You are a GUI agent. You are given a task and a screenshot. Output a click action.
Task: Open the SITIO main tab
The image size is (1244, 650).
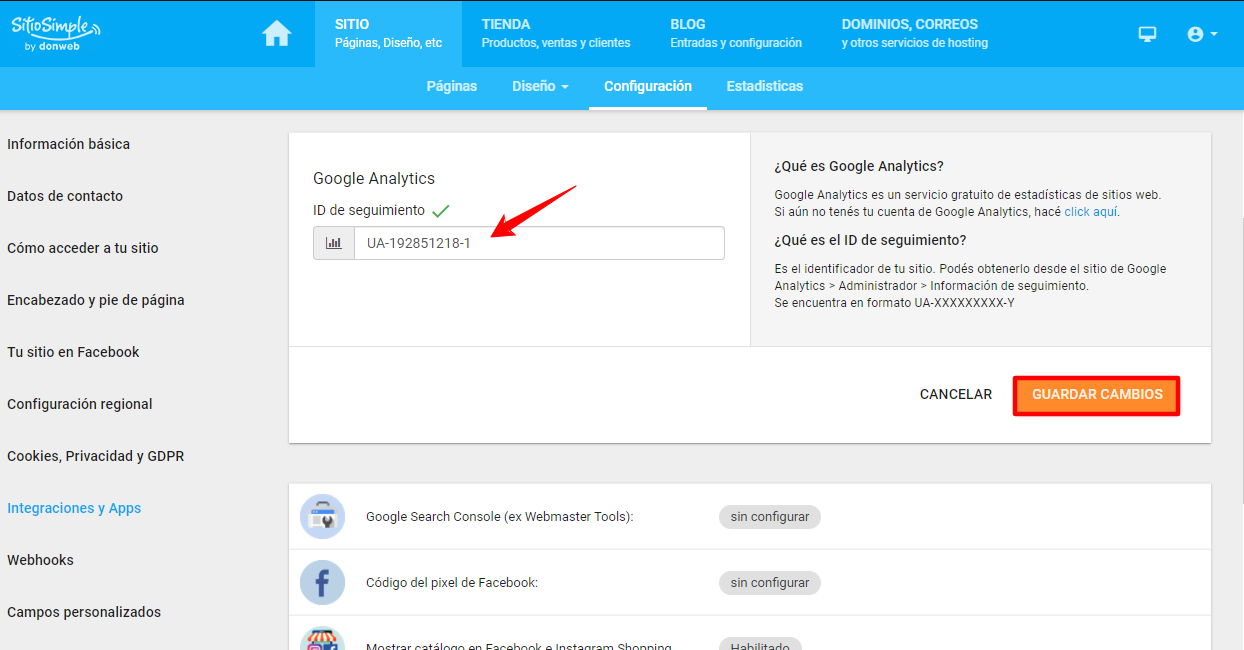pyautogui.click(x=388, y=33)
